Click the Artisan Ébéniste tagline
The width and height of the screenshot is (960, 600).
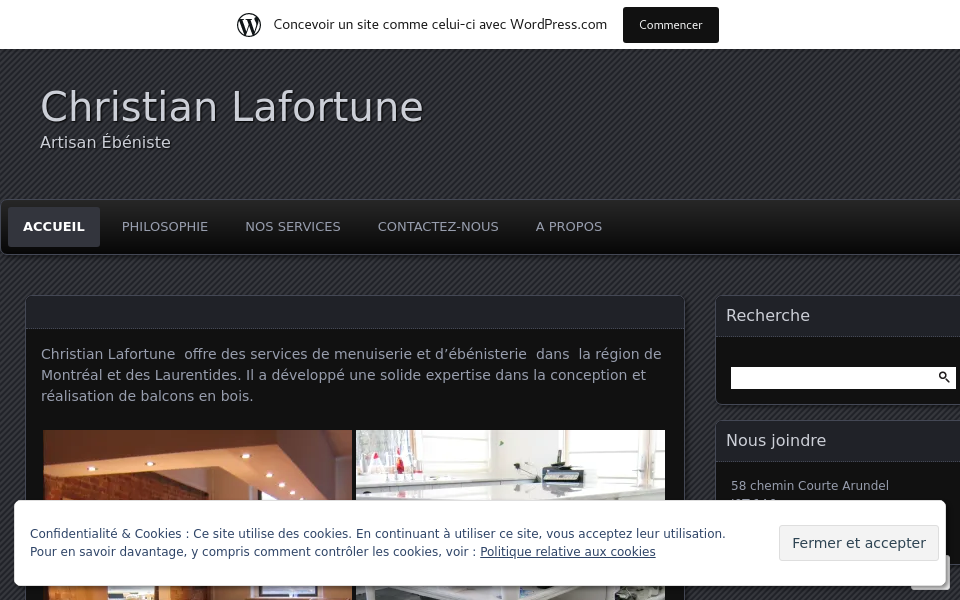point(105,142)
